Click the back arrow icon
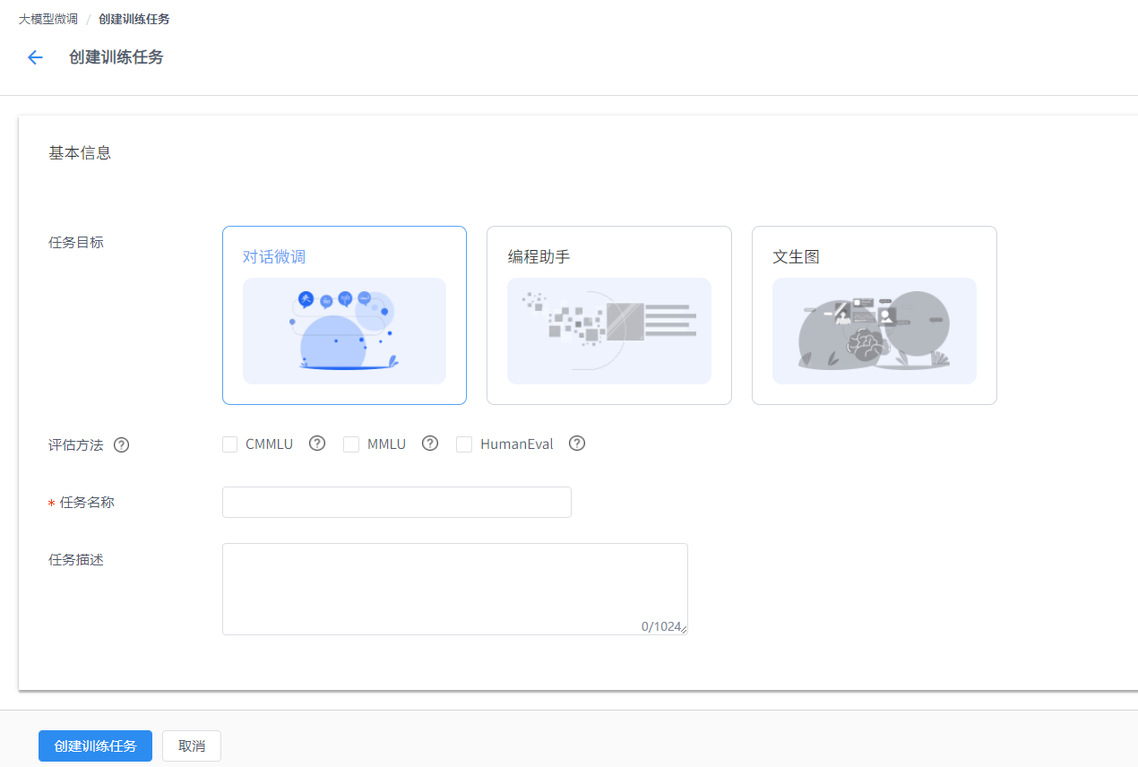1138x767 pixels. pyautogui.click(x=35, y=58)
